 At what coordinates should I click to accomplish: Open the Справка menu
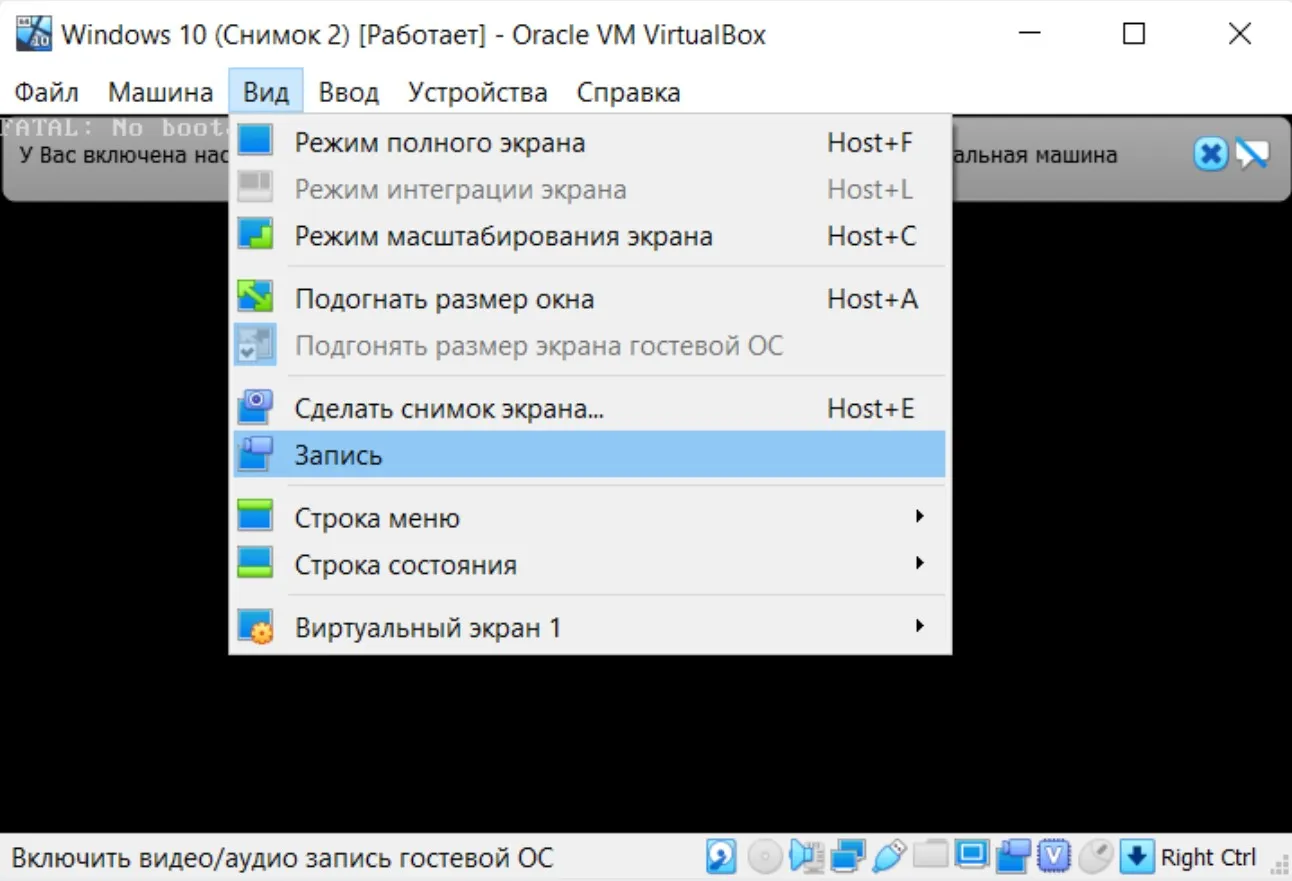(x=629, y=93)
